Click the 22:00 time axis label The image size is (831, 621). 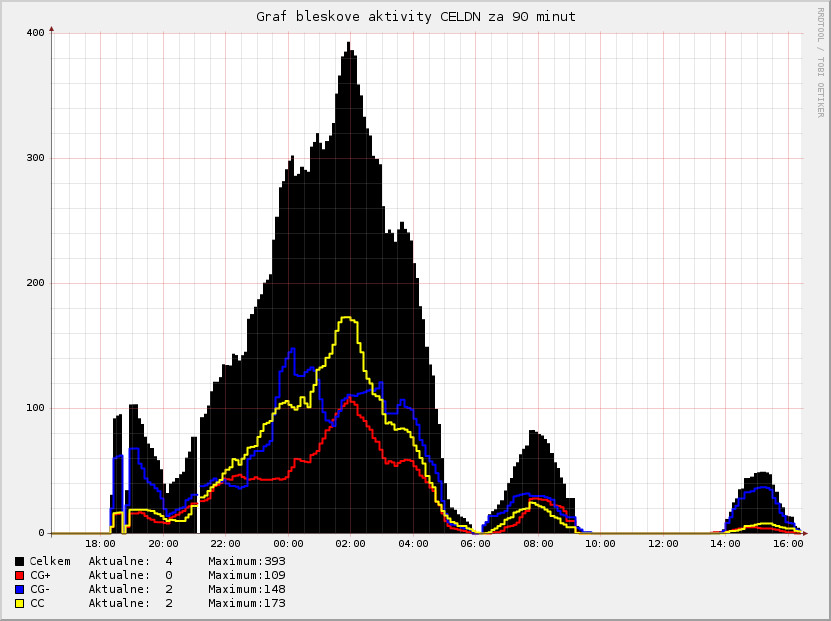(x=225, y=544)
